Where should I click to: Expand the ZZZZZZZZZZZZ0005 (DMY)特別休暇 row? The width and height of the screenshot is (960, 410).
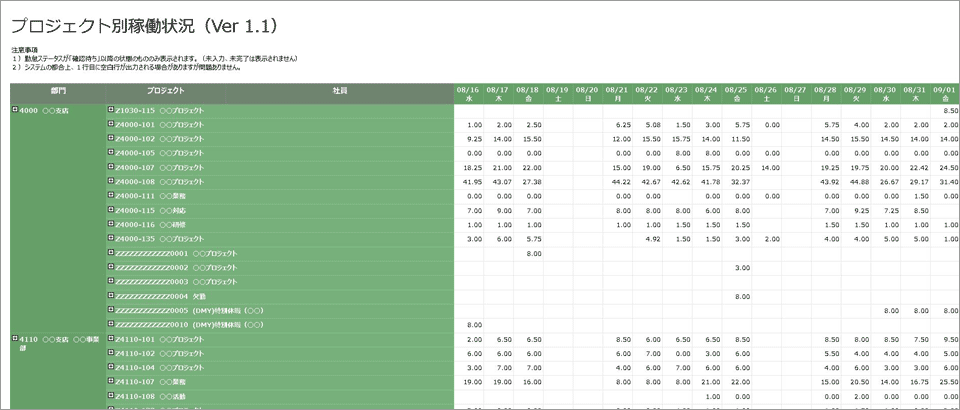[x=111, y=310]
